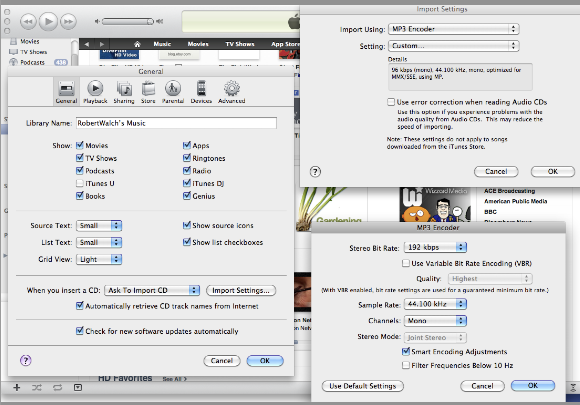Open the Advanced preferences gear tab
580x405 pixels.
[x=232, y=92]
